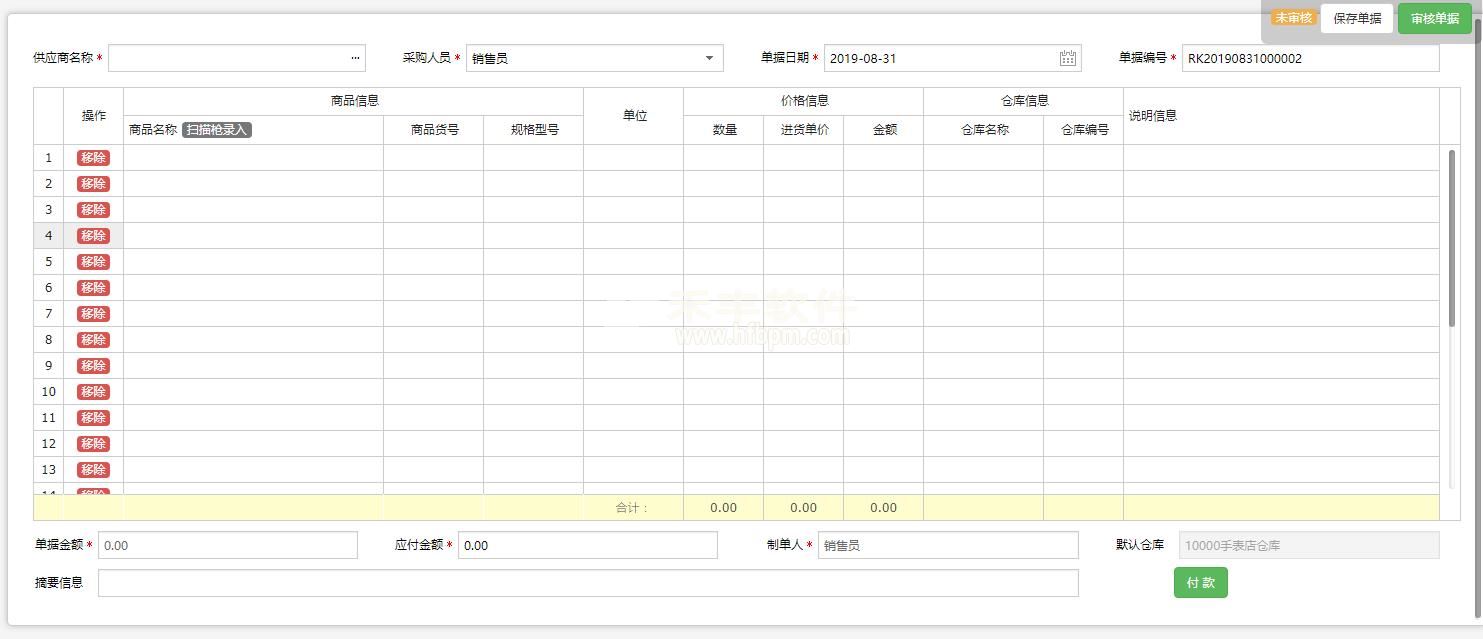Click the 扫描枪录入 button
This screenshot has height=639, width=1483.
[x=217, y=130]
